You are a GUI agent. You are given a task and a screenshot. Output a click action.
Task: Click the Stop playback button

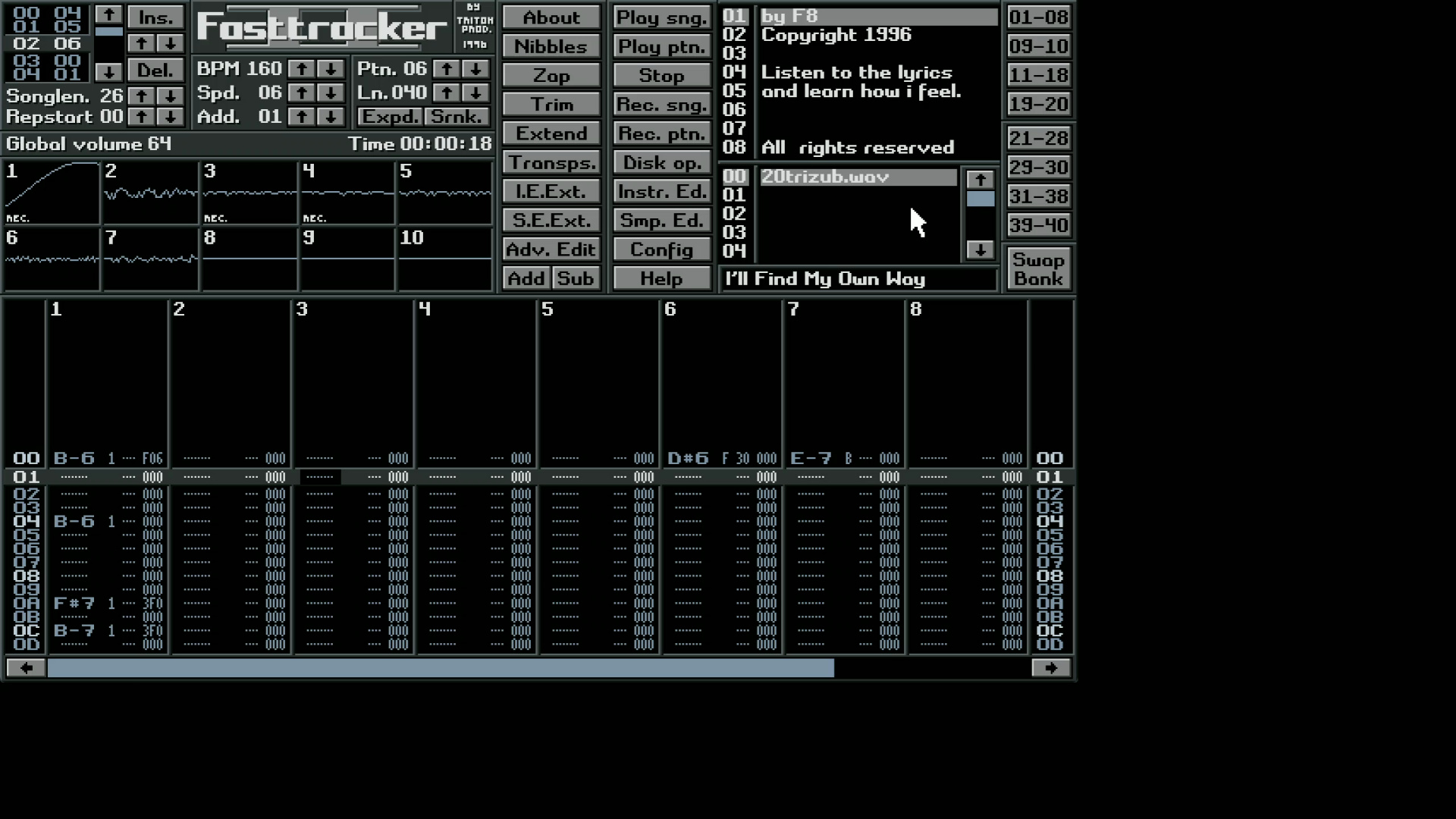661,75
